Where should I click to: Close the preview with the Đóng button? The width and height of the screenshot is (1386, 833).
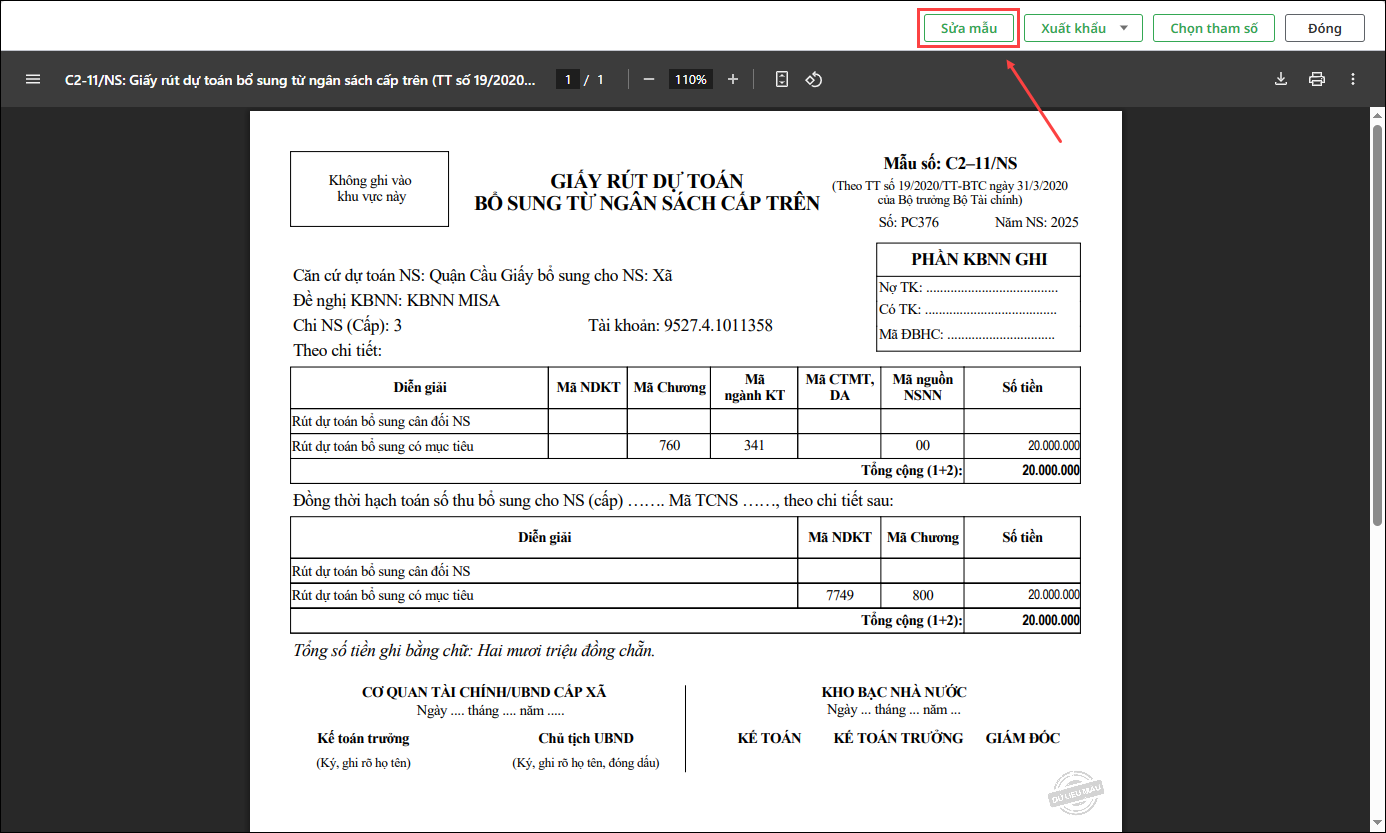1325,28
